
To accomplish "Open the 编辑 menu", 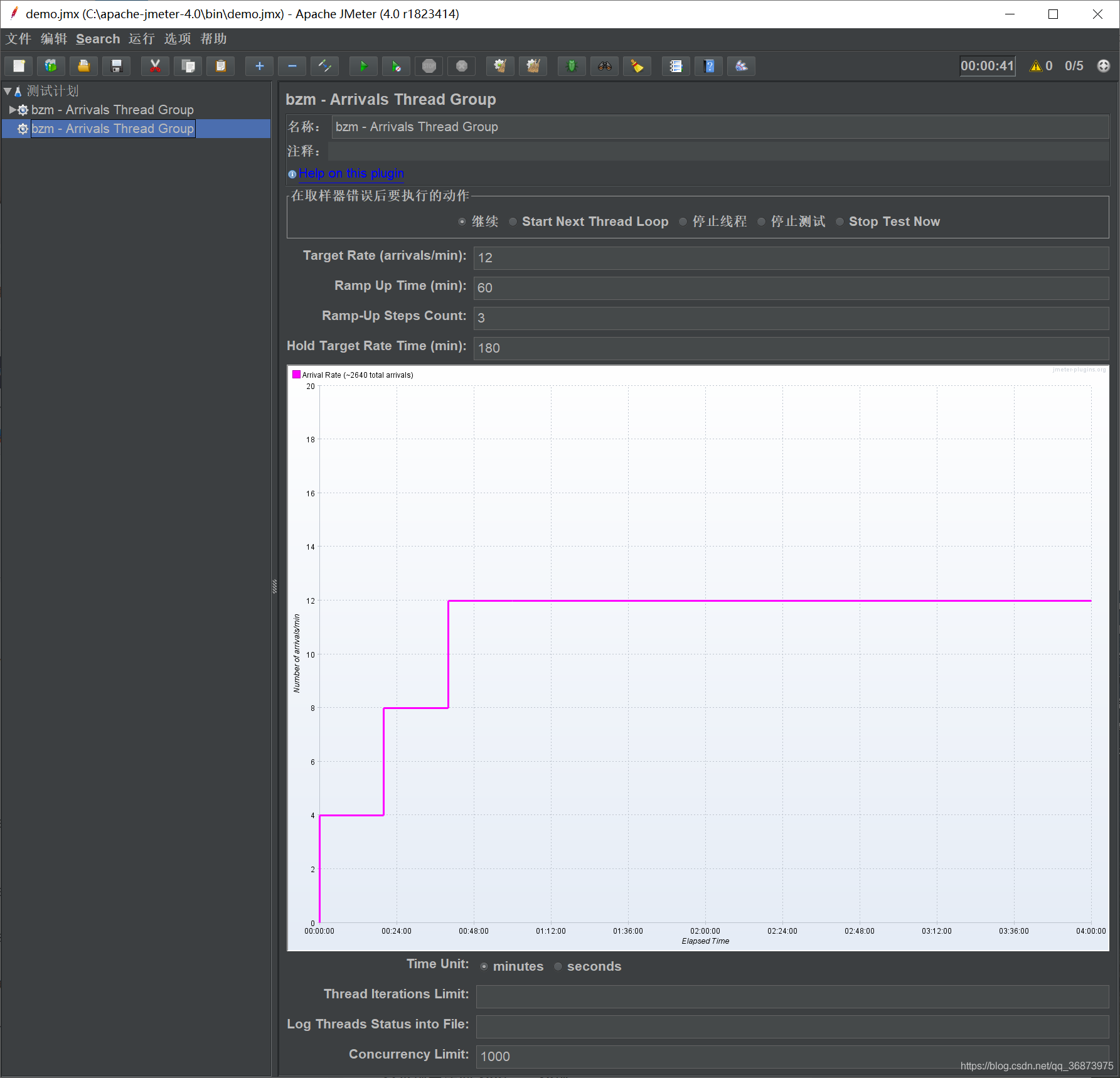I will click(x=54, y=39).
